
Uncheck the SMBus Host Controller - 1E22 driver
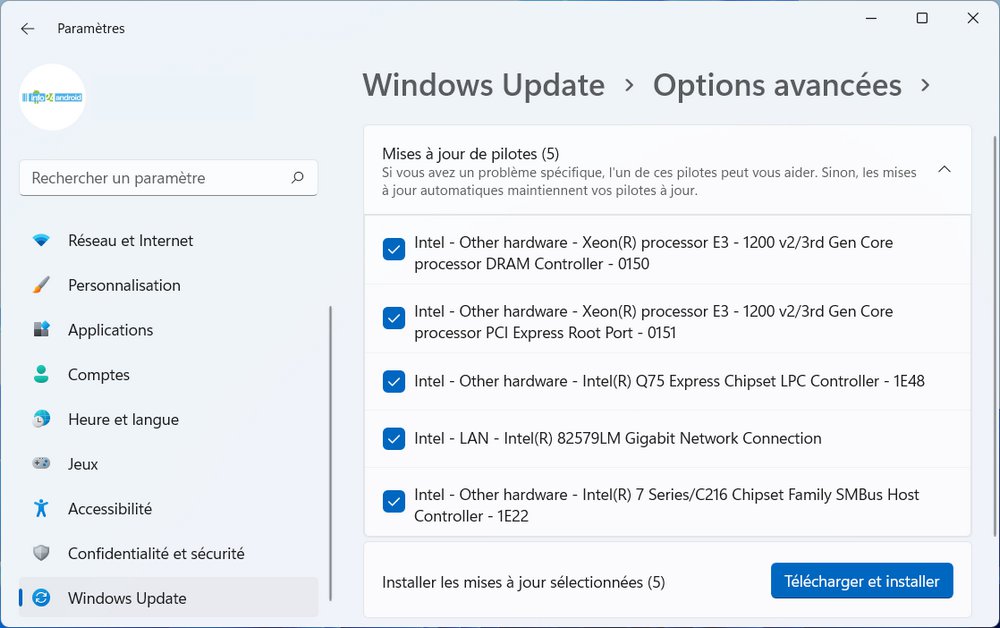coord(393,502)
